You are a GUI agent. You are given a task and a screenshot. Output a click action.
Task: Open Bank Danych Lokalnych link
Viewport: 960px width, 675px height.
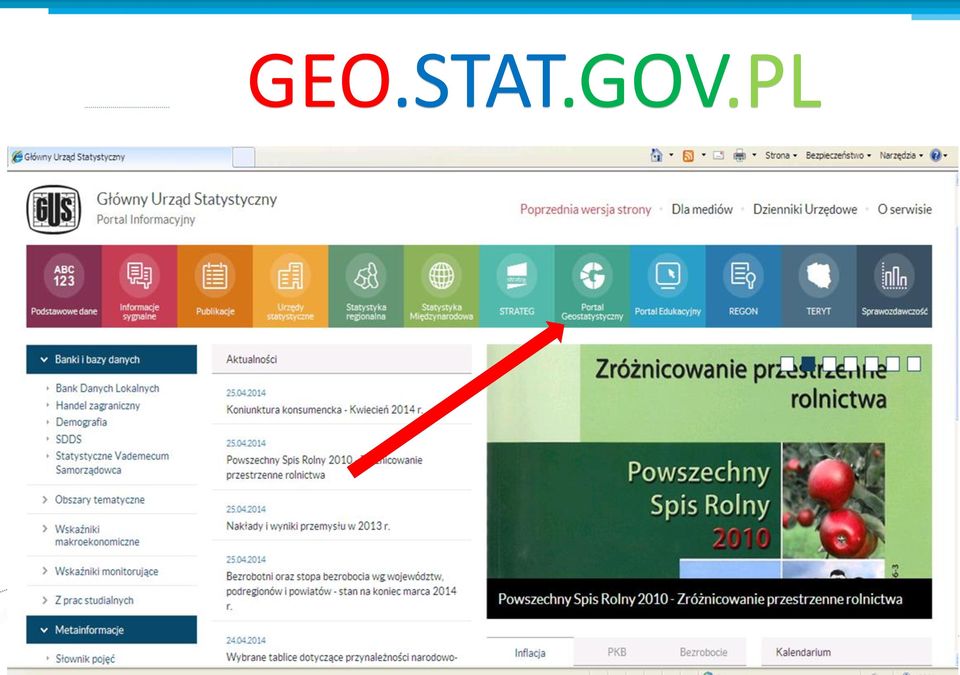coord(107,388)
